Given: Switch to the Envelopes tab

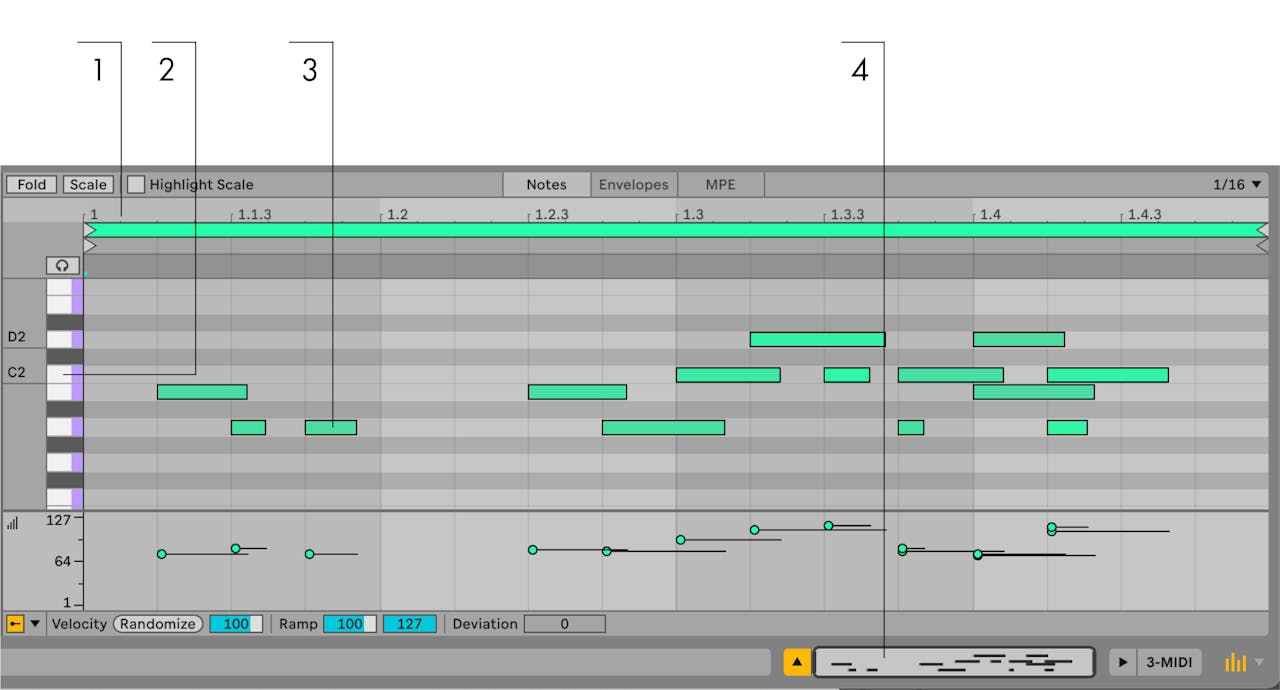Looking at the screenshot, I should (x=633, y=184).
